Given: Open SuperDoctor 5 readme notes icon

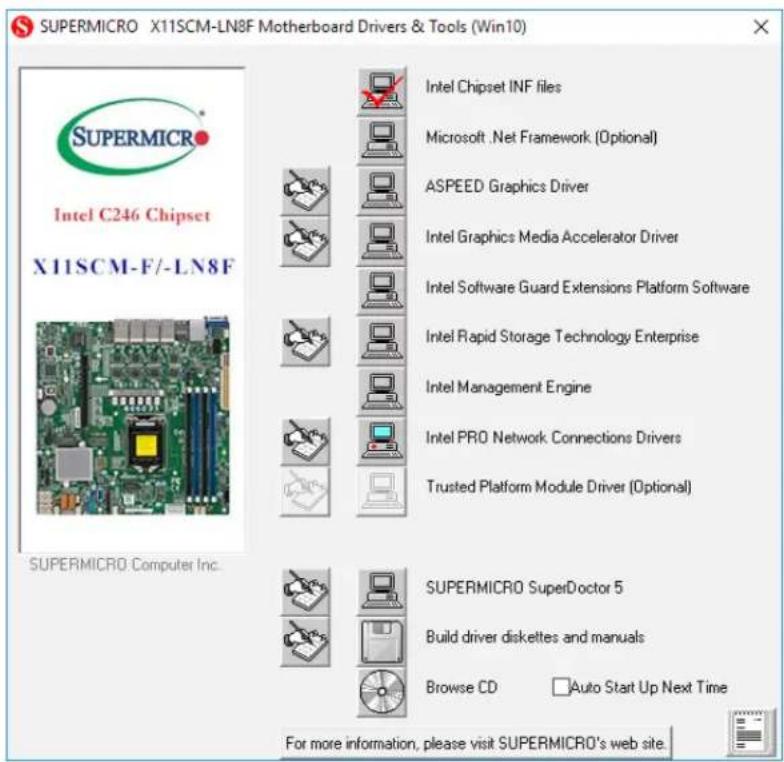Looking at the screenshot, I should [305, 592].
